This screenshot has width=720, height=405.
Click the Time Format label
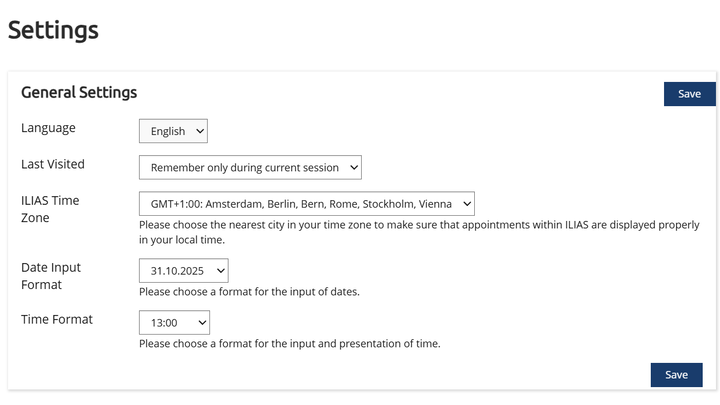point(57,320)
